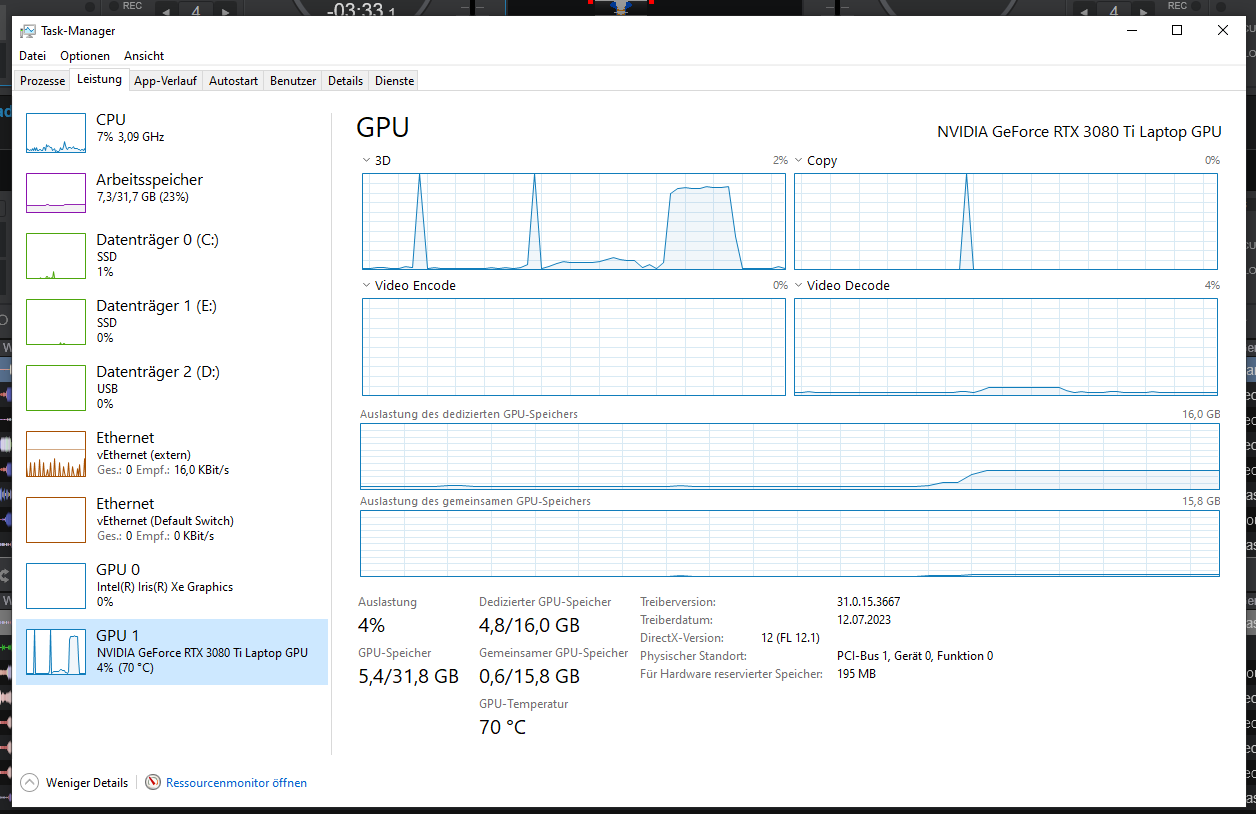The height and width of the screenshot is (814, 1256).
Task: Click the reserved memory value 195 MB
Action: [856, 674]
